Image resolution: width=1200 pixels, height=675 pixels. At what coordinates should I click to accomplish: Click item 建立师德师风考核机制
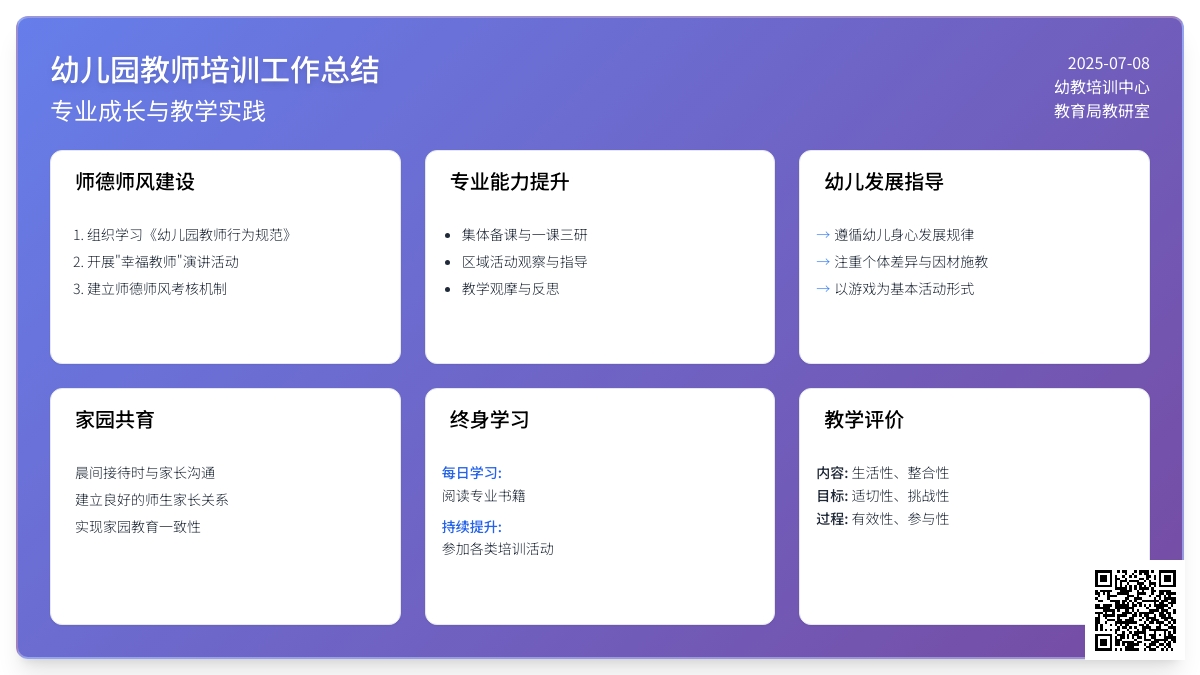coord(157,289)
